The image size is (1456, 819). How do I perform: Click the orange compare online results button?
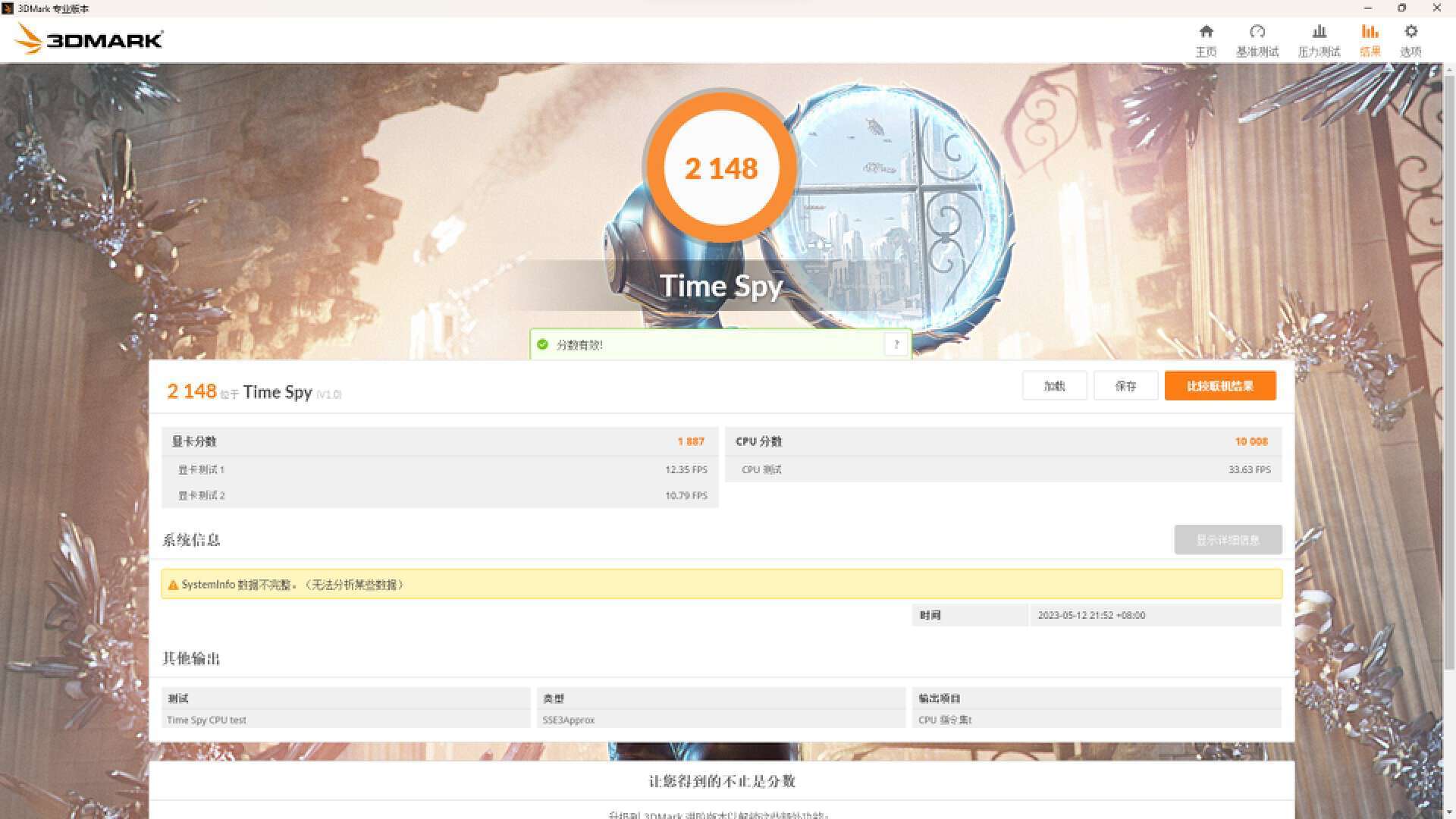pyautogui.click(x=1220, y=386)
